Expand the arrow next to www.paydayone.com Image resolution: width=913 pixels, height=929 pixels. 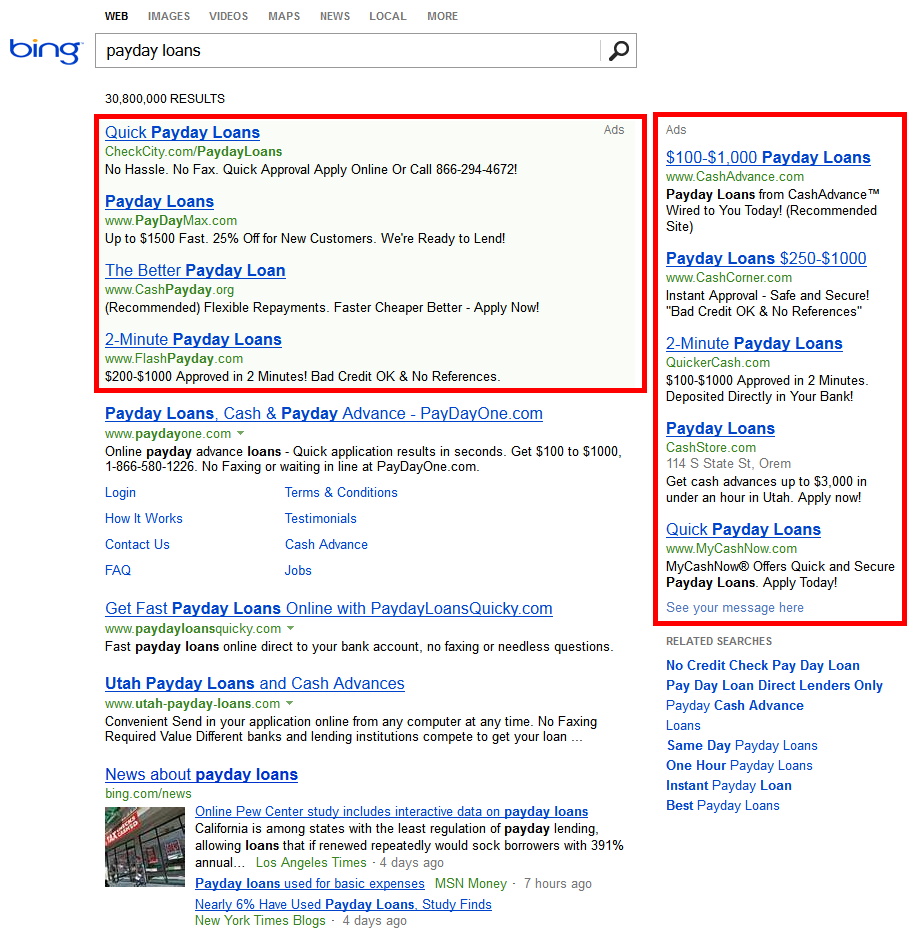240,434
